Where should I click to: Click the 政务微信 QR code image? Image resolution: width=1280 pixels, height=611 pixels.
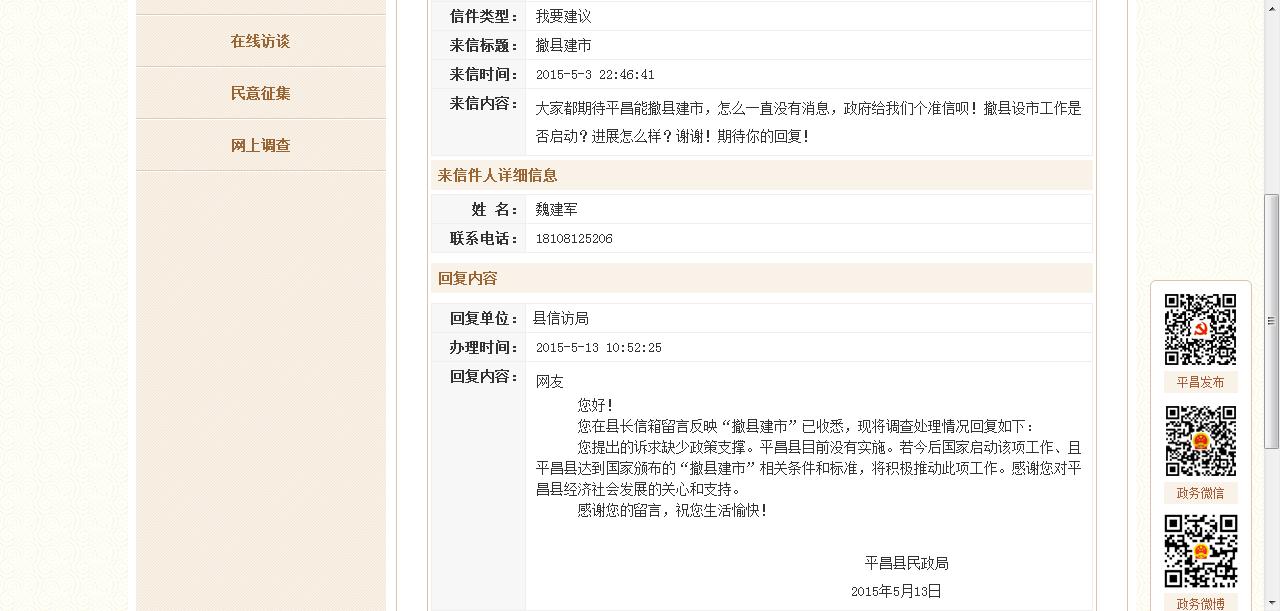[1200, 441]
